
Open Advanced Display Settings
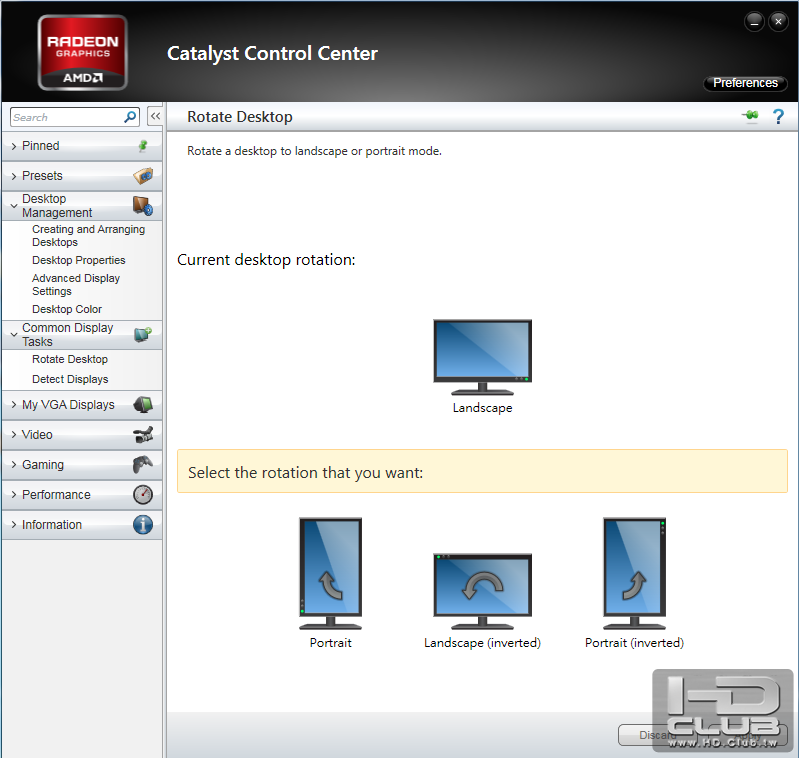pyautogui.click(x=76, y=285)
